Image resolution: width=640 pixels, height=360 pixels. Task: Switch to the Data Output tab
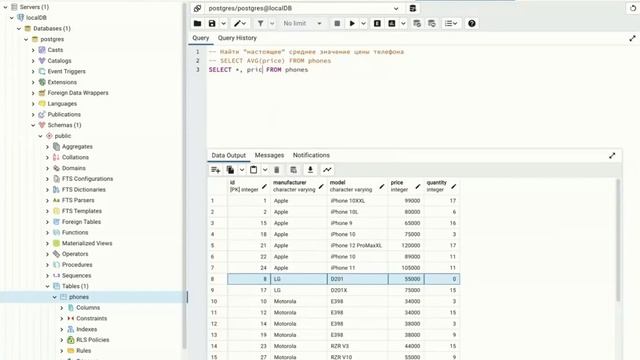coord(229,156)
